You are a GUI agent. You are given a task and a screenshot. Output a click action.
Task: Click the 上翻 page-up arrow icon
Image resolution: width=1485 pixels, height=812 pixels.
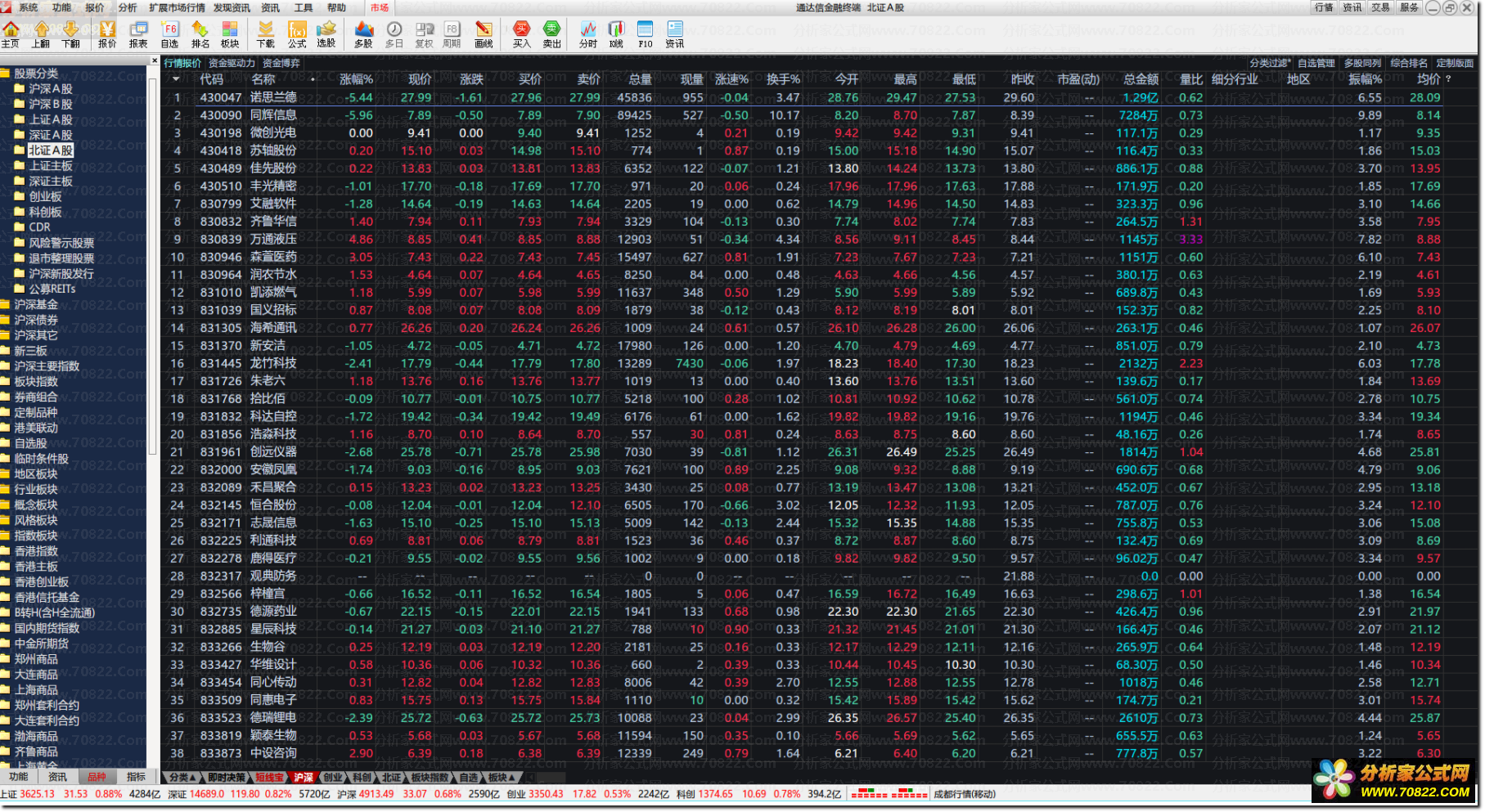coord(41,34)
